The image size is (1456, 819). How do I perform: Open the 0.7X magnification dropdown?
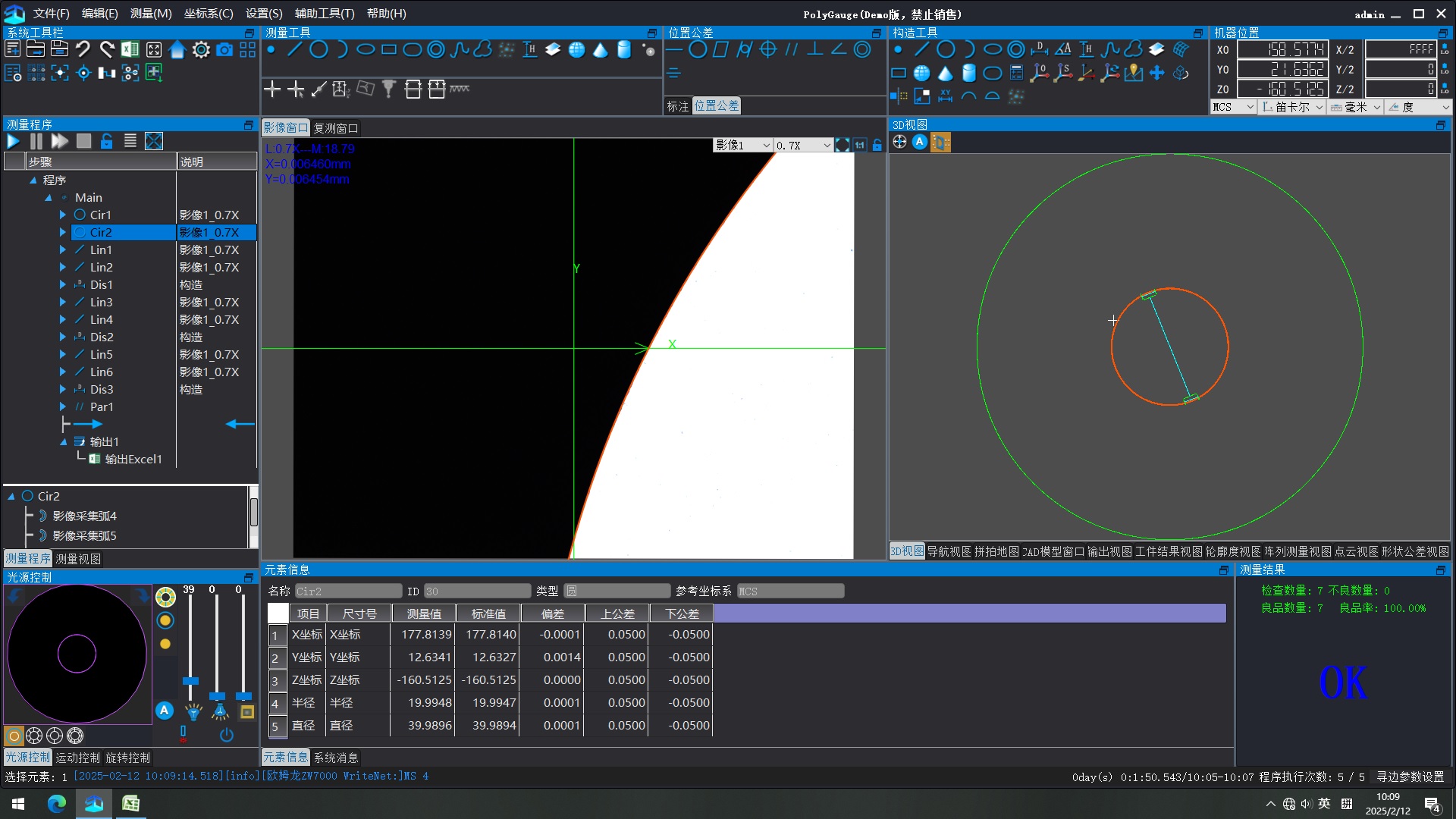point(803,145)
